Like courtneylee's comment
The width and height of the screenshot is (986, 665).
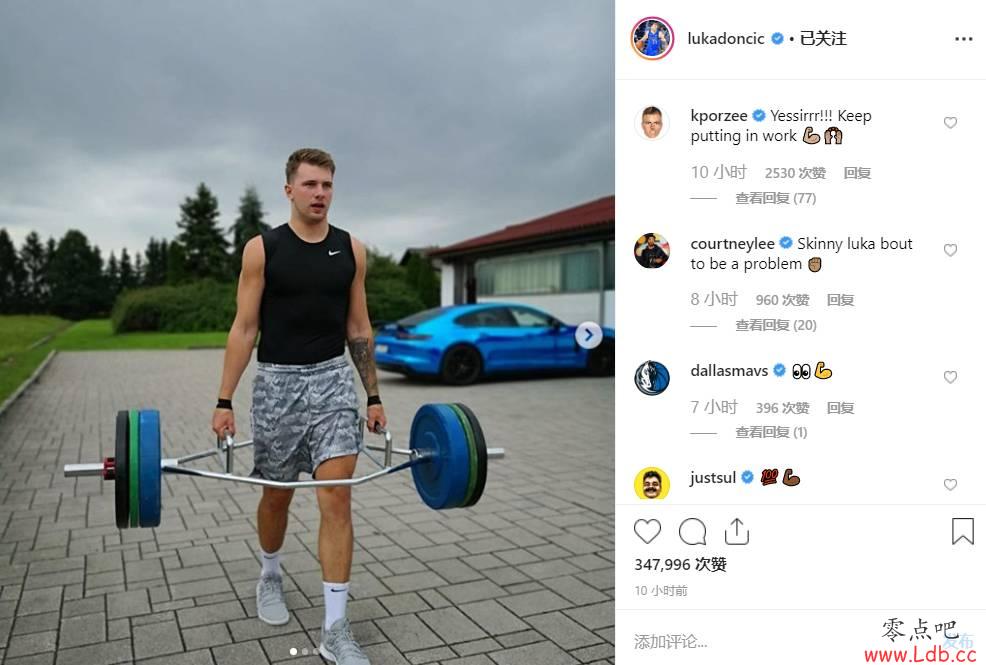click(950, 250)
